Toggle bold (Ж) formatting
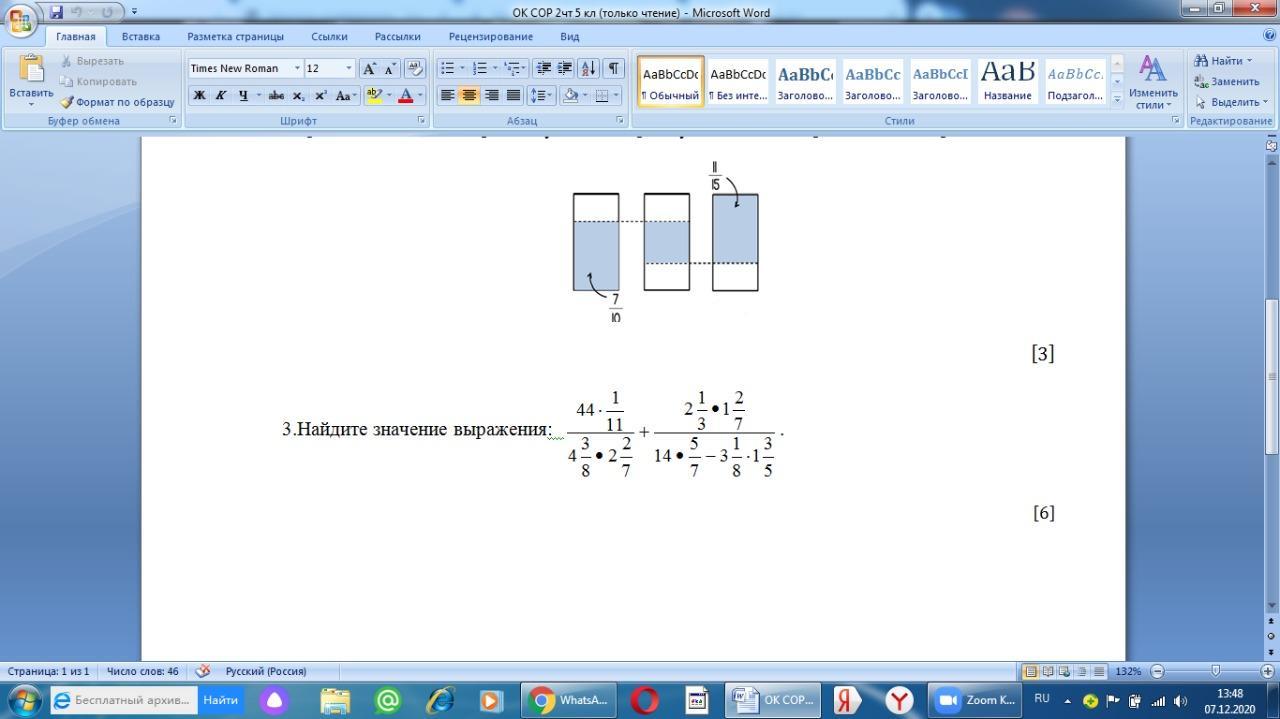 tap(199, 96)
